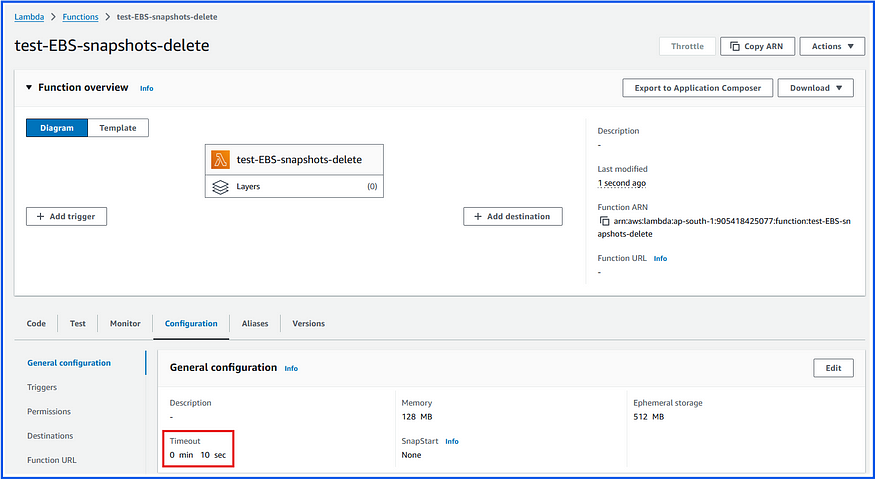This screenshot has width=875, height=479.
Task: Click the Add destination button
Action: [513, 217]
